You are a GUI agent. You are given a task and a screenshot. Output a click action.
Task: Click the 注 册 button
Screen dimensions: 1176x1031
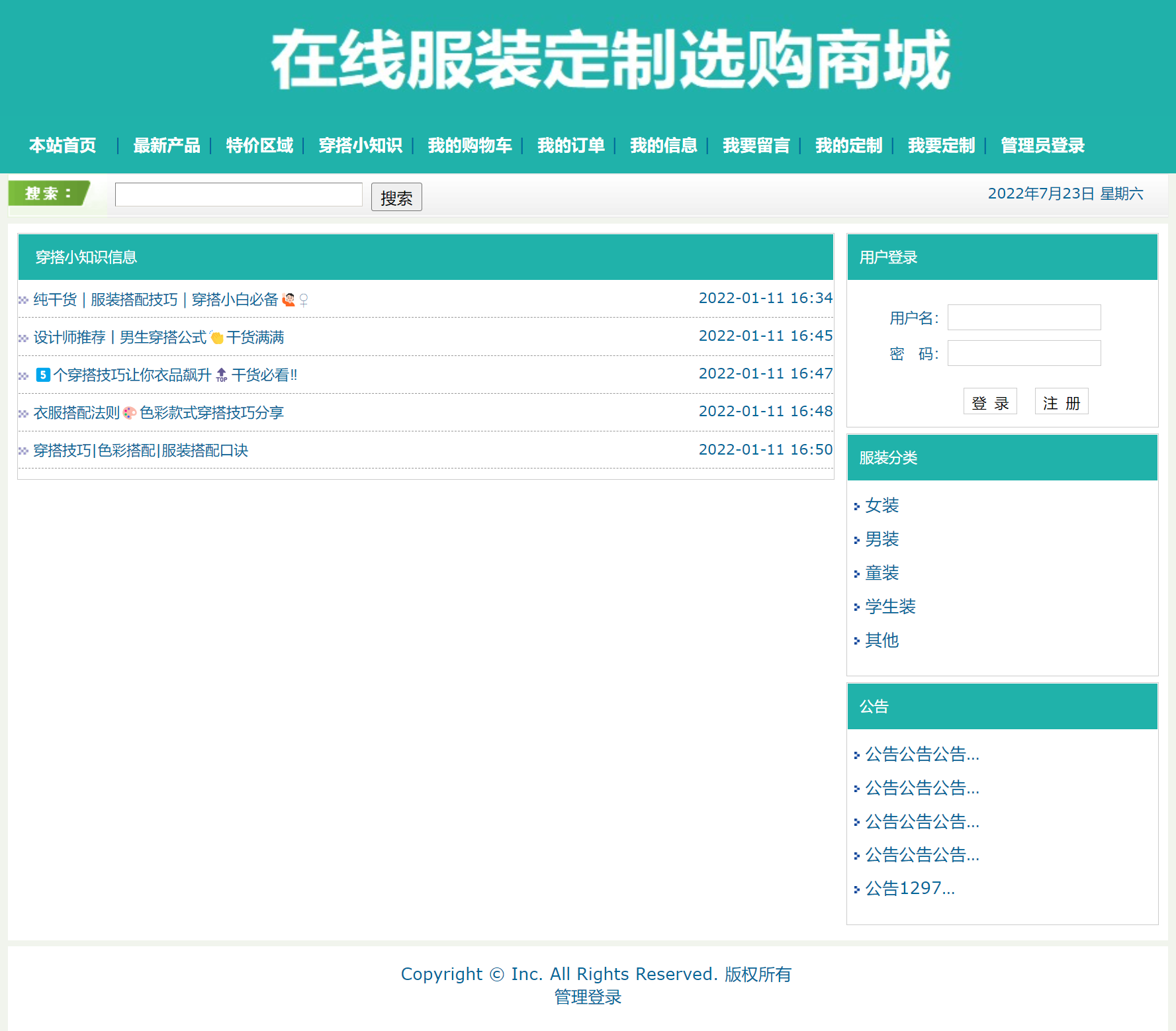click(x=1062, y=401)
